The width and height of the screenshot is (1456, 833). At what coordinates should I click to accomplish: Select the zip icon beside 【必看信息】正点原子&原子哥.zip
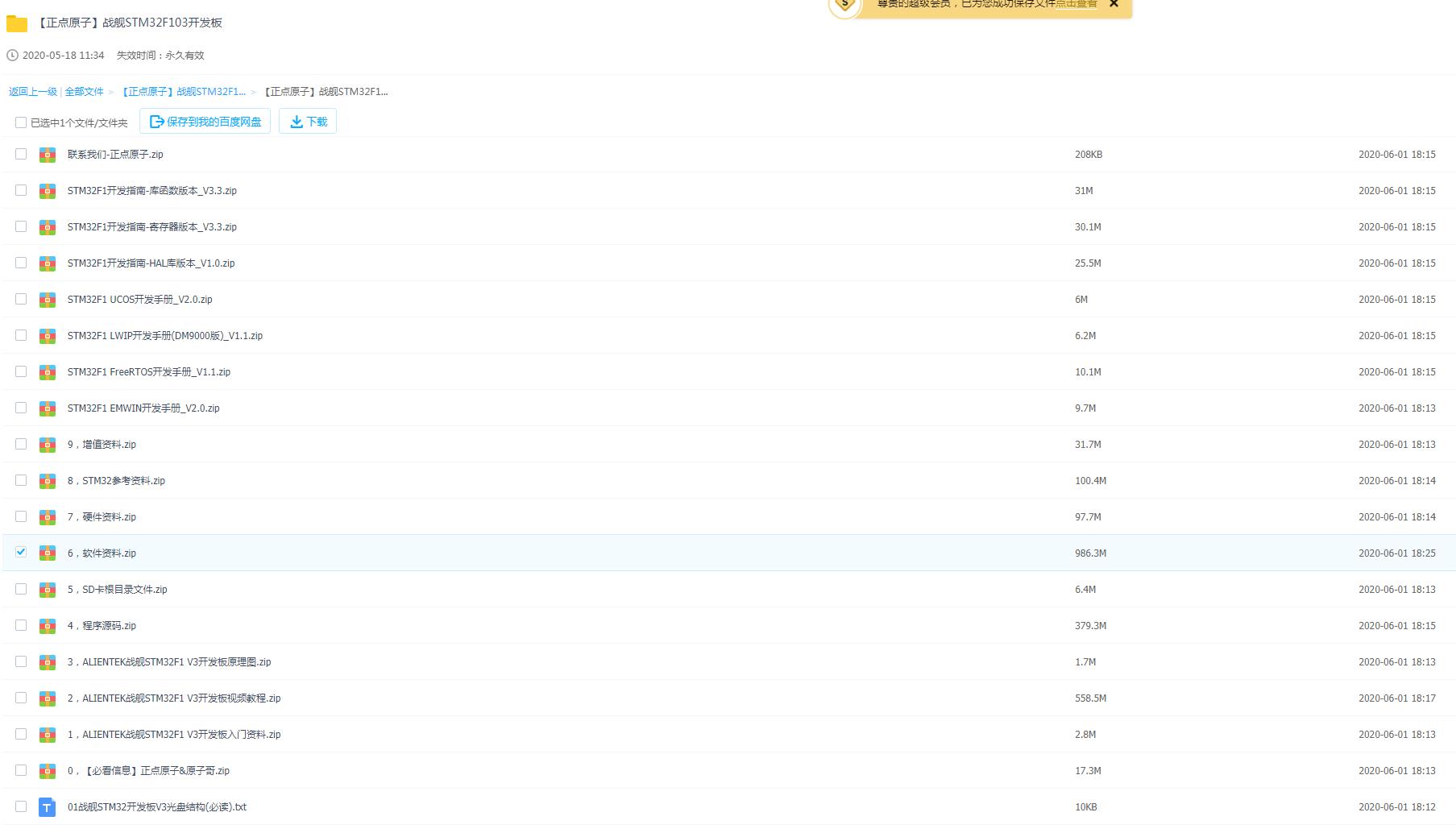[x=48, y=771]
